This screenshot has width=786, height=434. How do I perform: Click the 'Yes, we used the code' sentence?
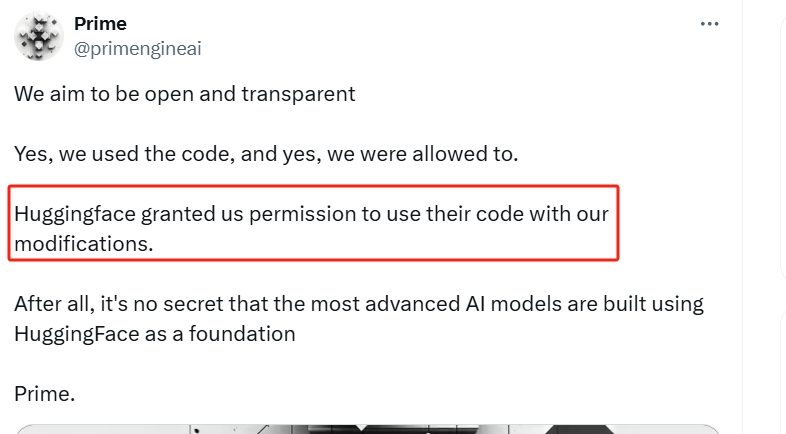(x=266, y=154)
